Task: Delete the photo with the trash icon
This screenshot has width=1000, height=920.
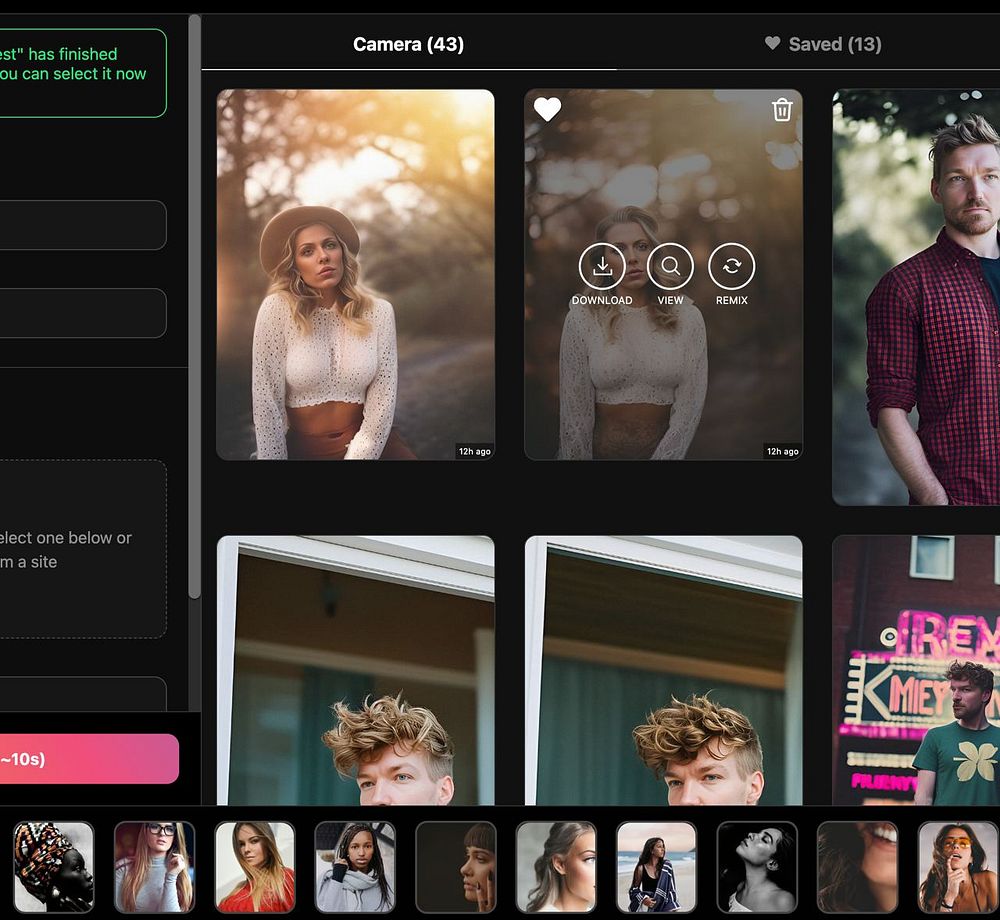Action: tap(782, 110)
